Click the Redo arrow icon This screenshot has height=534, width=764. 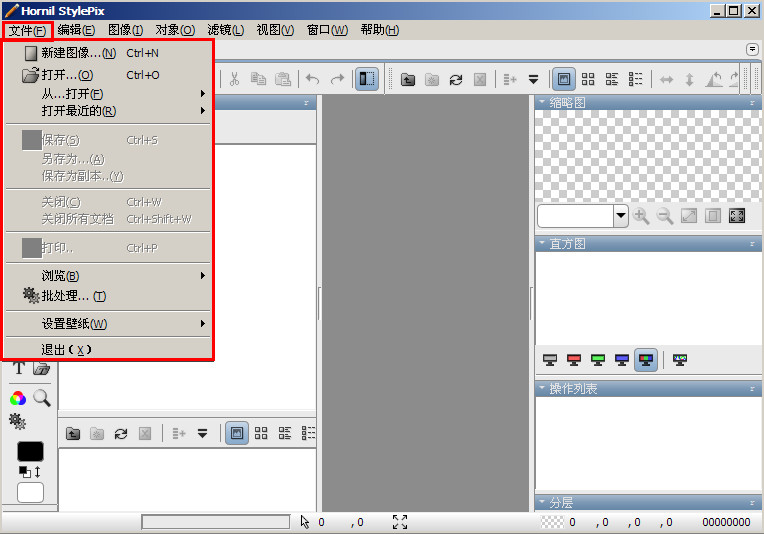point(337,79)
